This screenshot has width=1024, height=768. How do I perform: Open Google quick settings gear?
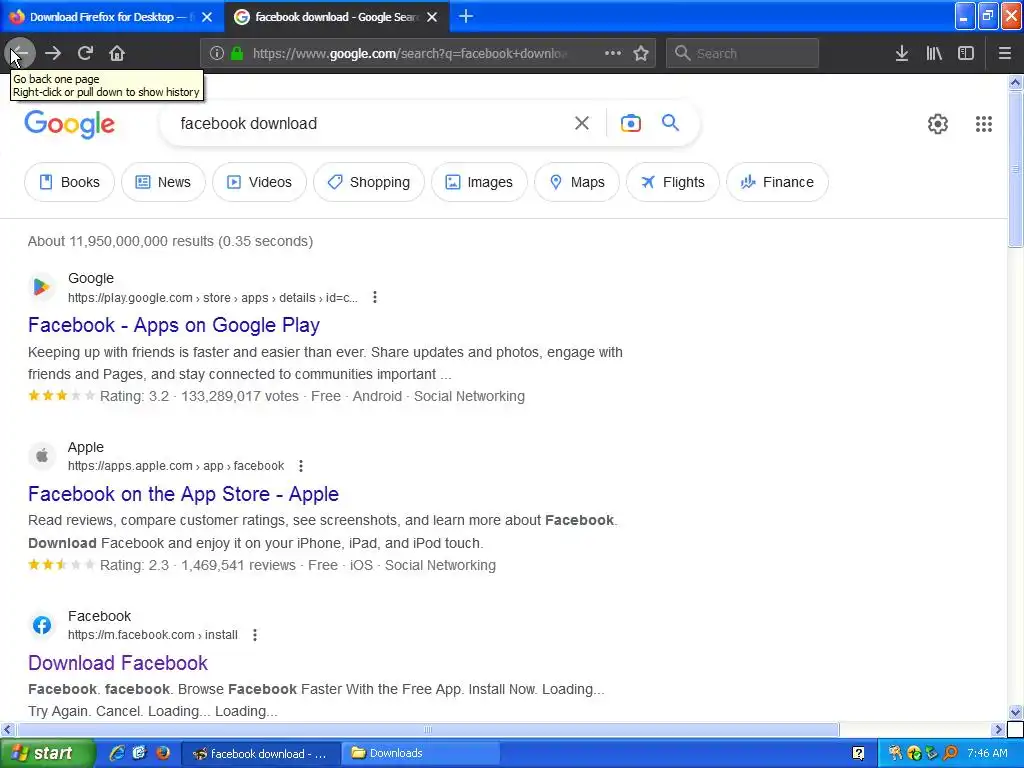tap(938, 124)
